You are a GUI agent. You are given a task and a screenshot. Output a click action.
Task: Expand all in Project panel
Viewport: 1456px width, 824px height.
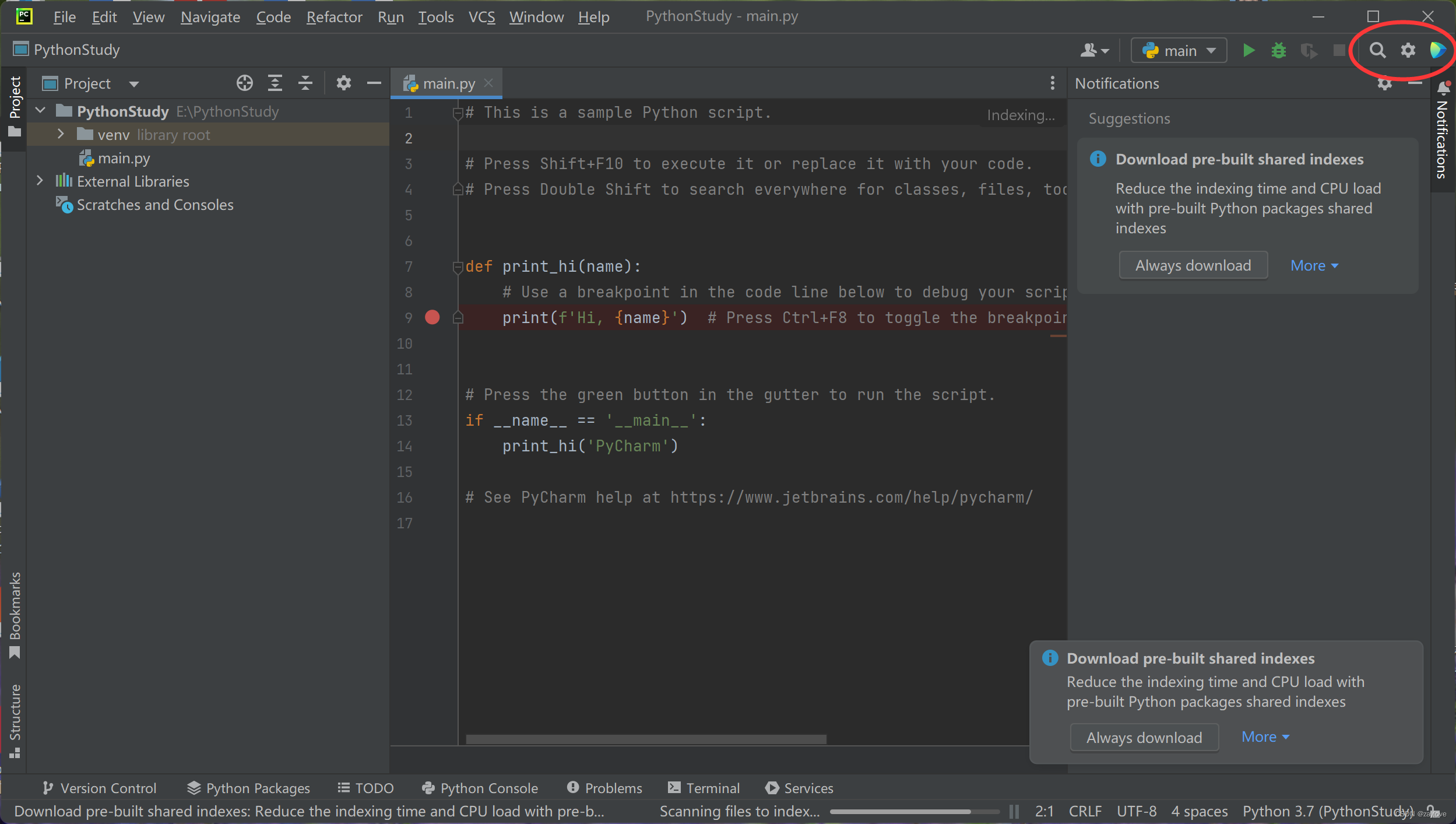click(275, 83)
